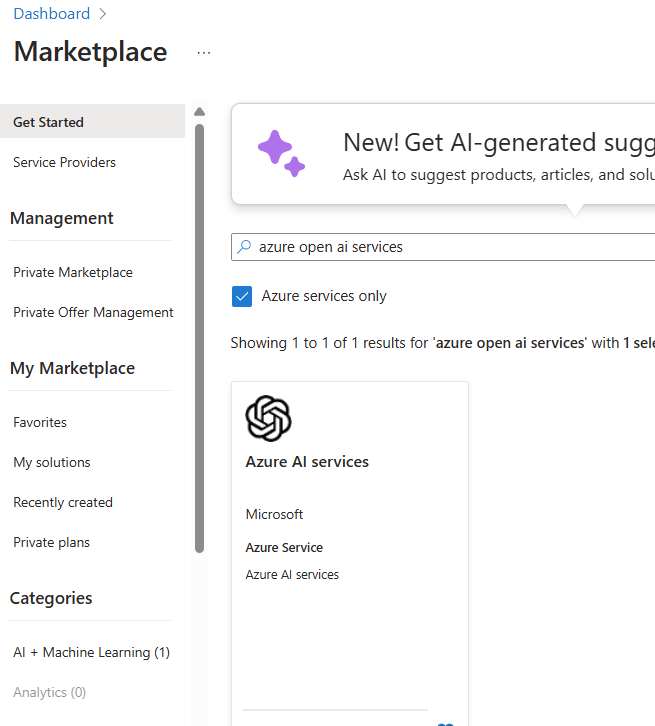Open Private plans
655x726 pixels.
tap(51, 542)
